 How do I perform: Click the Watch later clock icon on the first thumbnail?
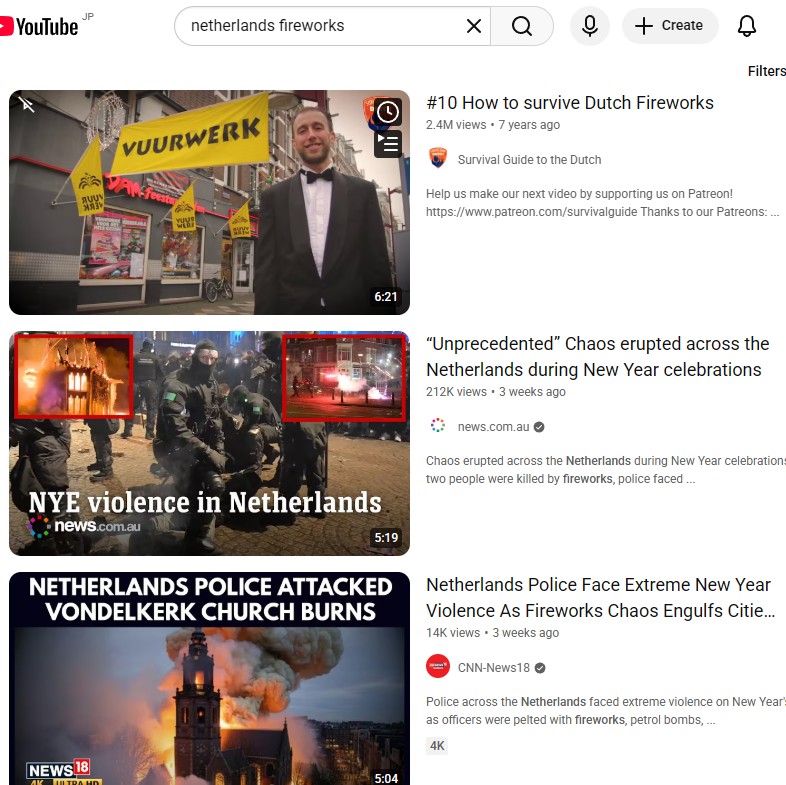(x=388, y=112)
